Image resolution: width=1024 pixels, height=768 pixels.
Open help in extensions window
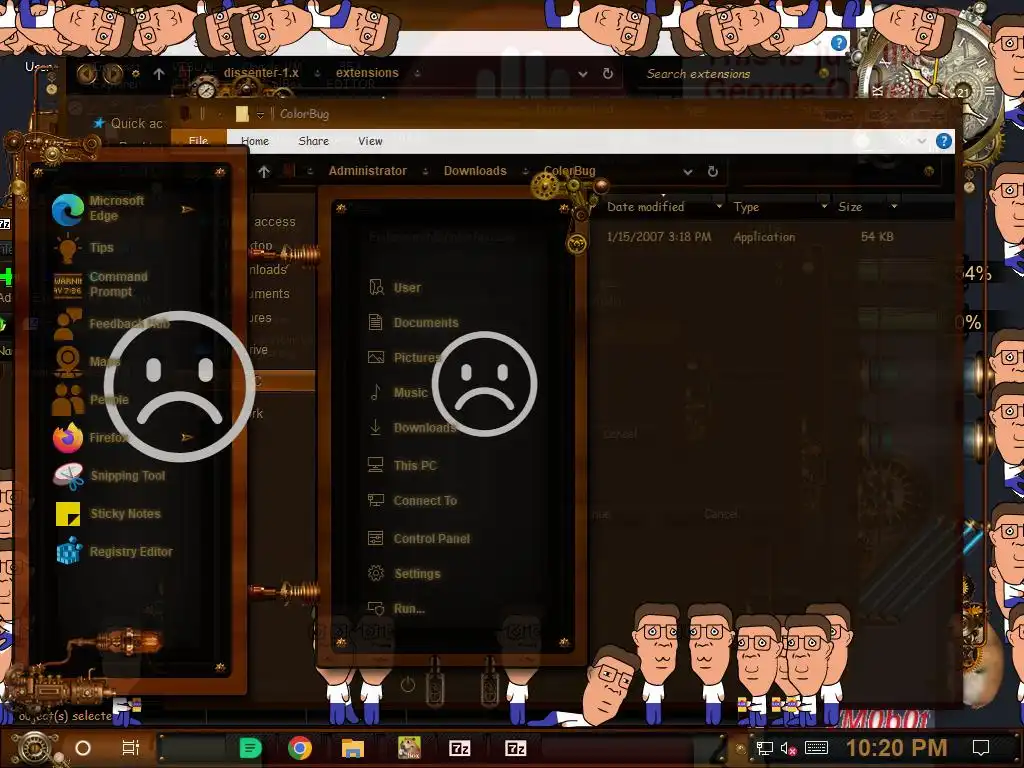pos(839,44)
